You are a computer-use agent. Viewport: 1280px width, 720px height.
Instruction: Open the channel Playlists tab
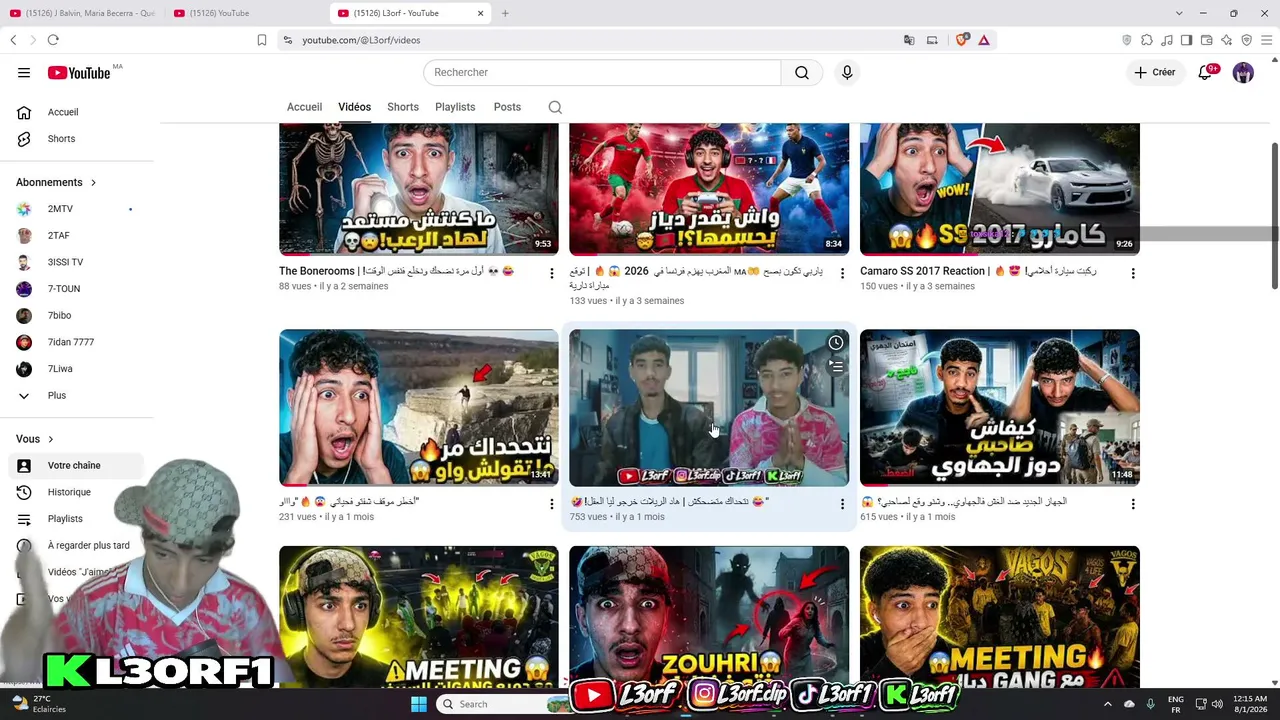point(455,107)
